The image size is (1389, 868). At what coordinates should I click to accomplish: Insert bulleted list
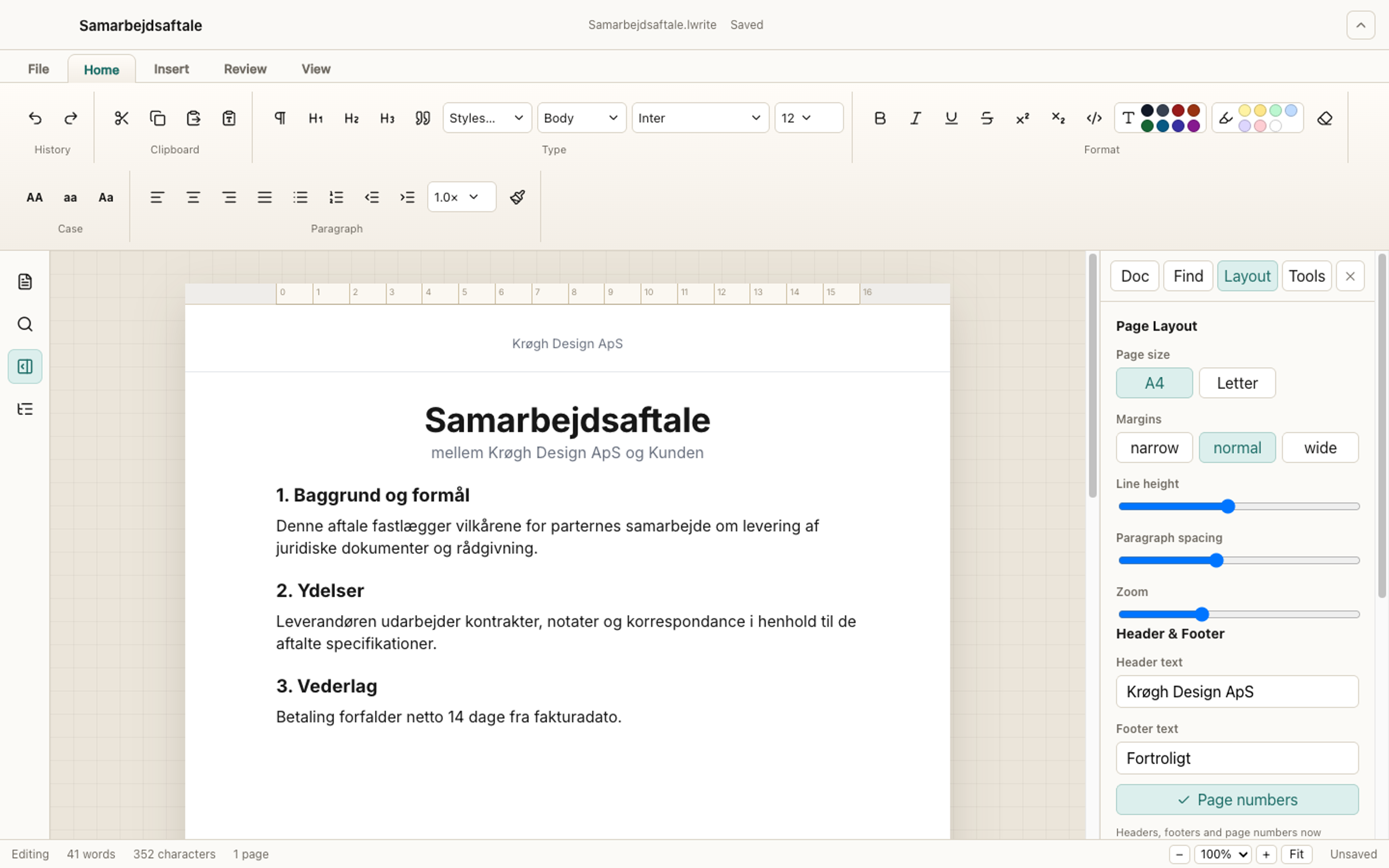pos(300,198)
